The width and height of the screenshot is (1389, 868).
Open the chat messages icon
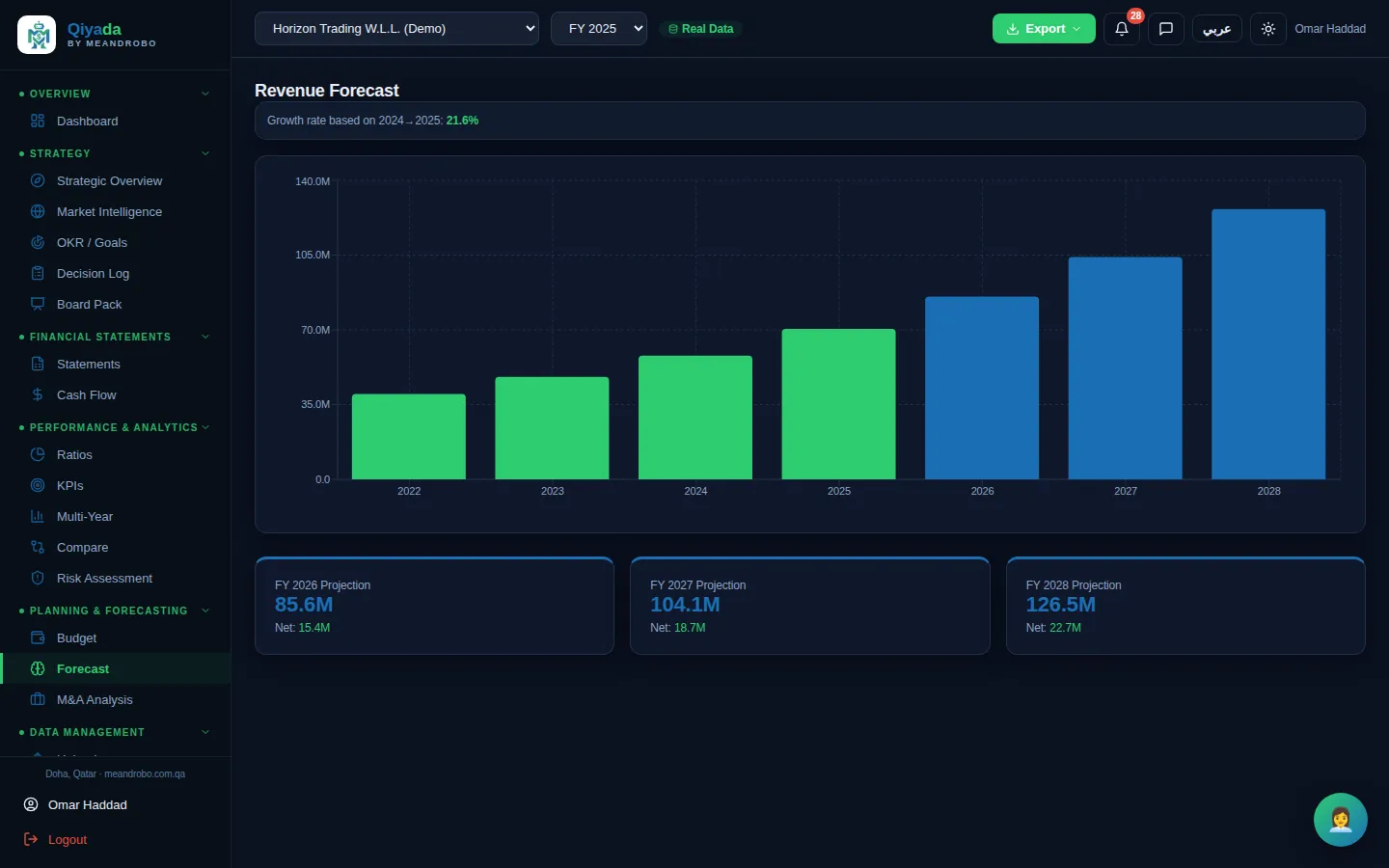pyautogui.click(x=1166, y=29)
